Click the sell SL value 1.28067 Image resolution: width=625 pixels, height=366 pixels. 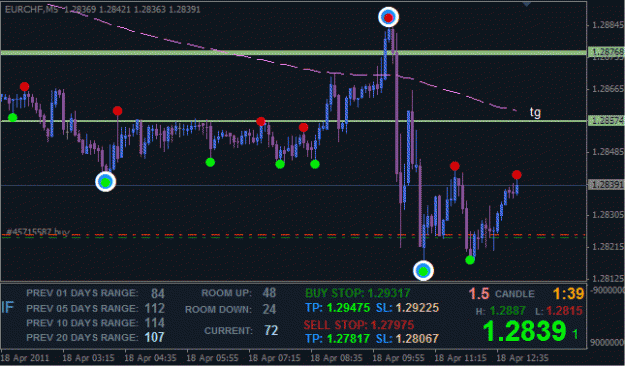point(417,339)
